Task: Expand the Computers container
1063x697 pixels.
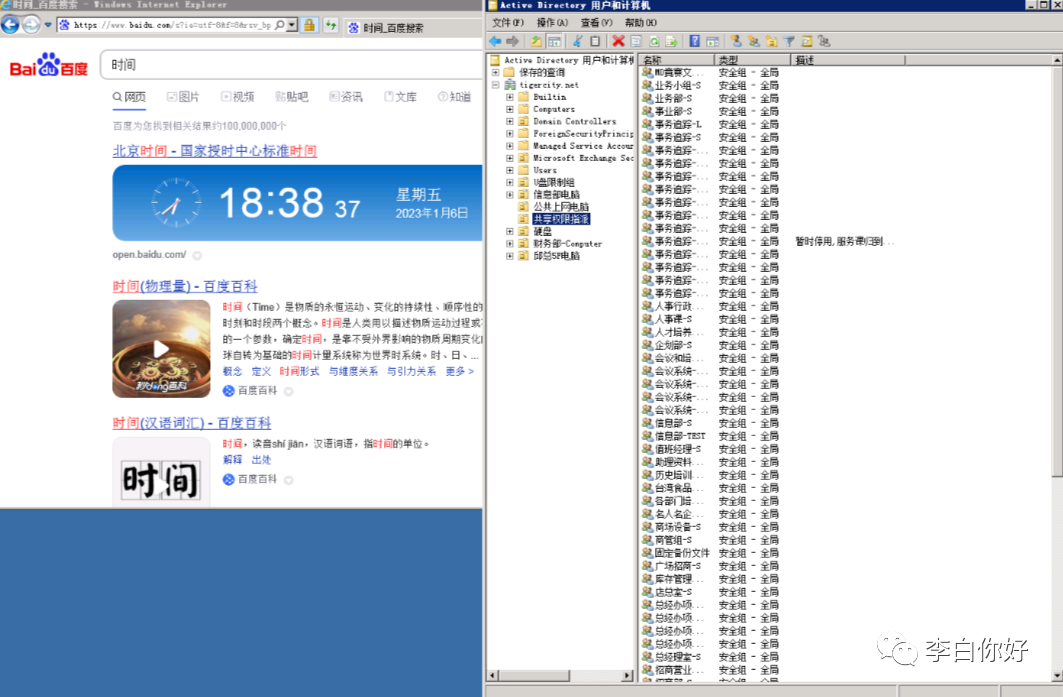Action: click(510, 109)
